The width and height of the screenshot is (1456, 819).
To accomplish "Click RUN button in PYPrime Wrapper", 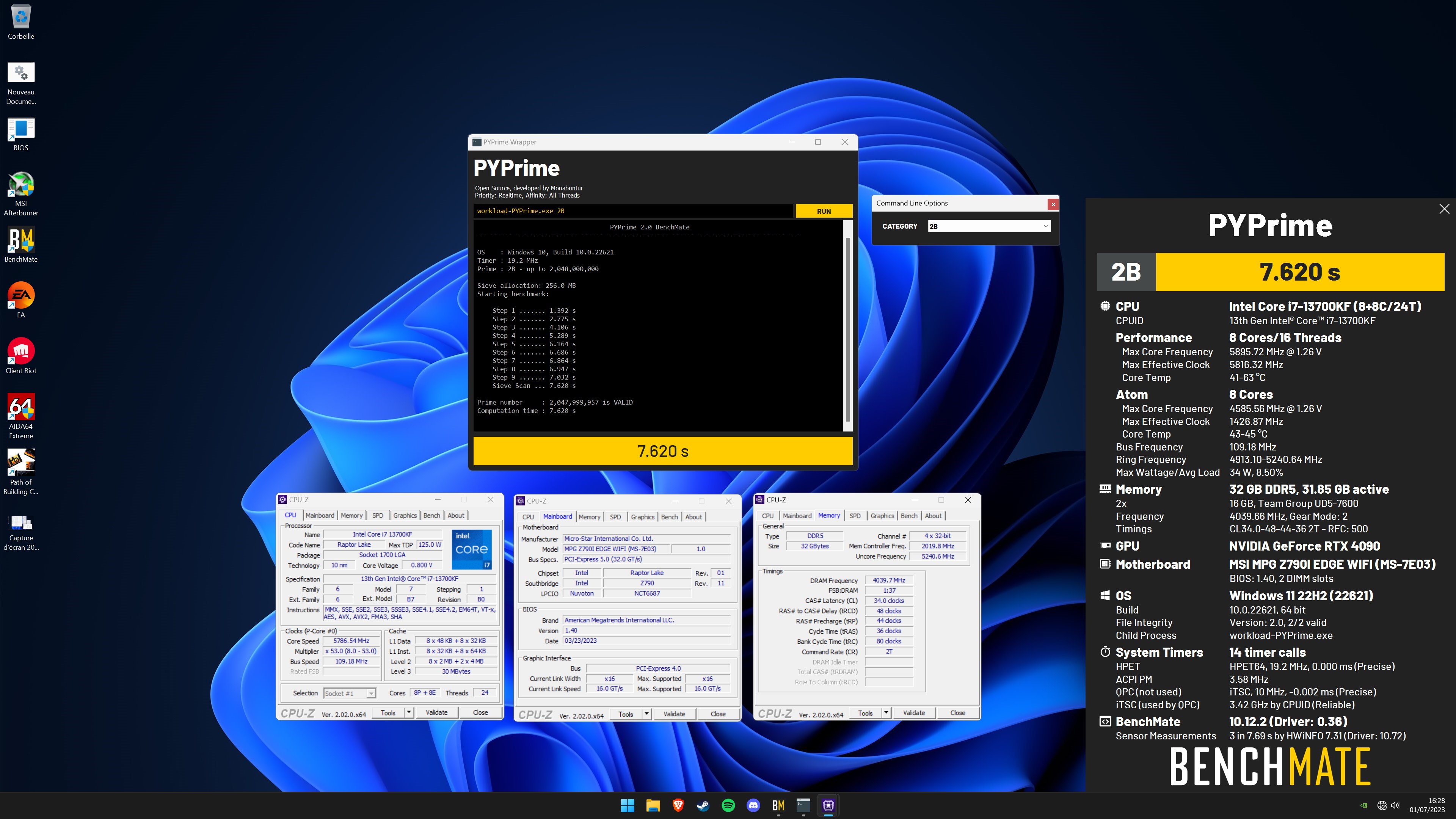I will coord(824,211).
